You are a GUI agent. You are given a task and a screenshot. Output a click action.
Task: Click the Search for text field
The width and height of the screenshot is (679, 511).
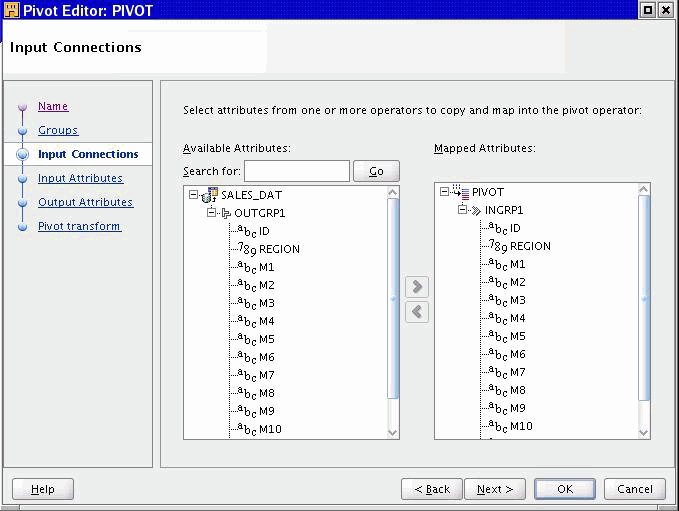(x=297, y=171)
